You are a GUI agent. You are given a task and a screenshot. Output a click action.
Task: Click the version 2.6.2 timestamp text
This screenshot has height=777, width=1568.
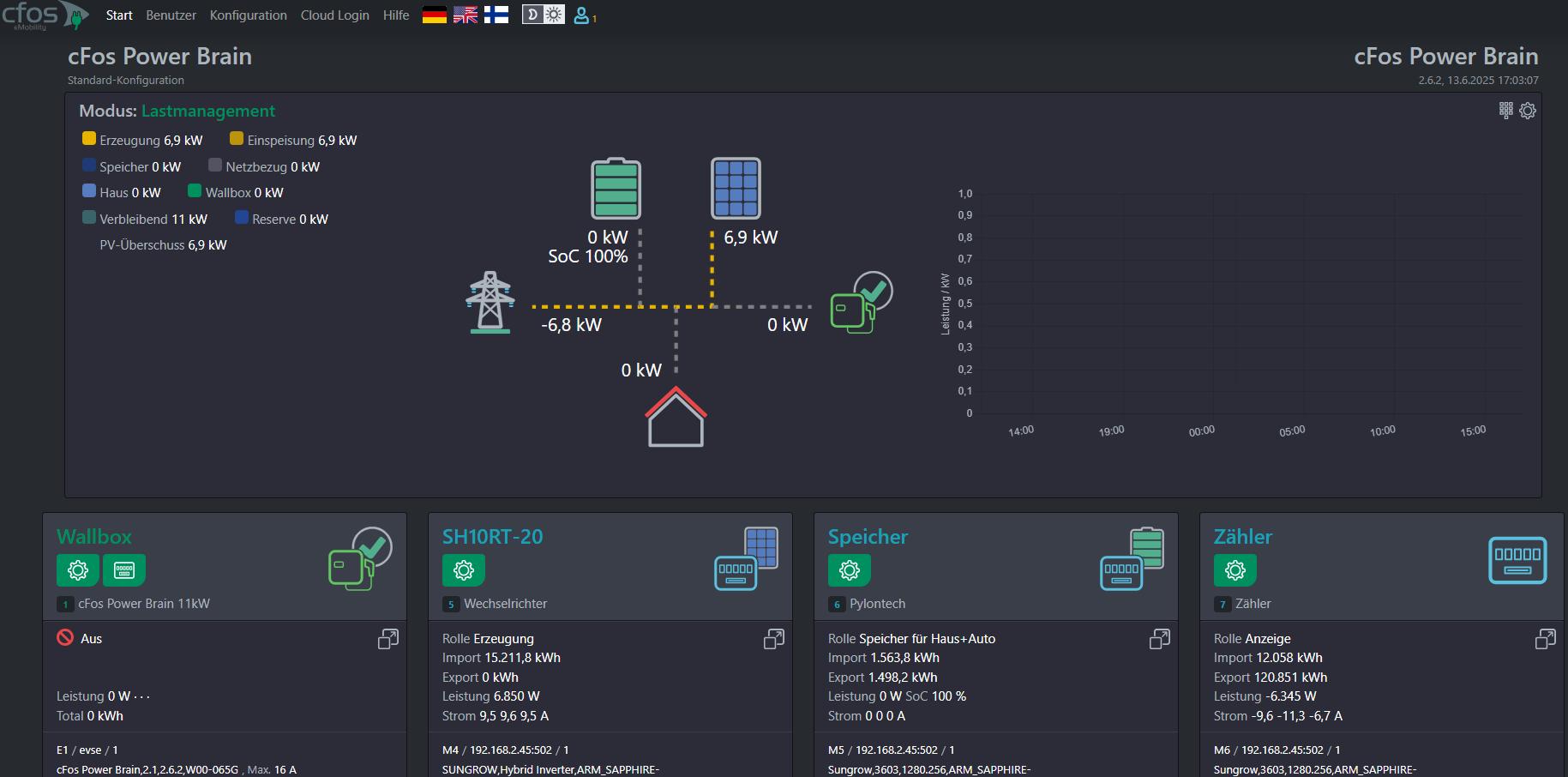tap(1478, 80)
